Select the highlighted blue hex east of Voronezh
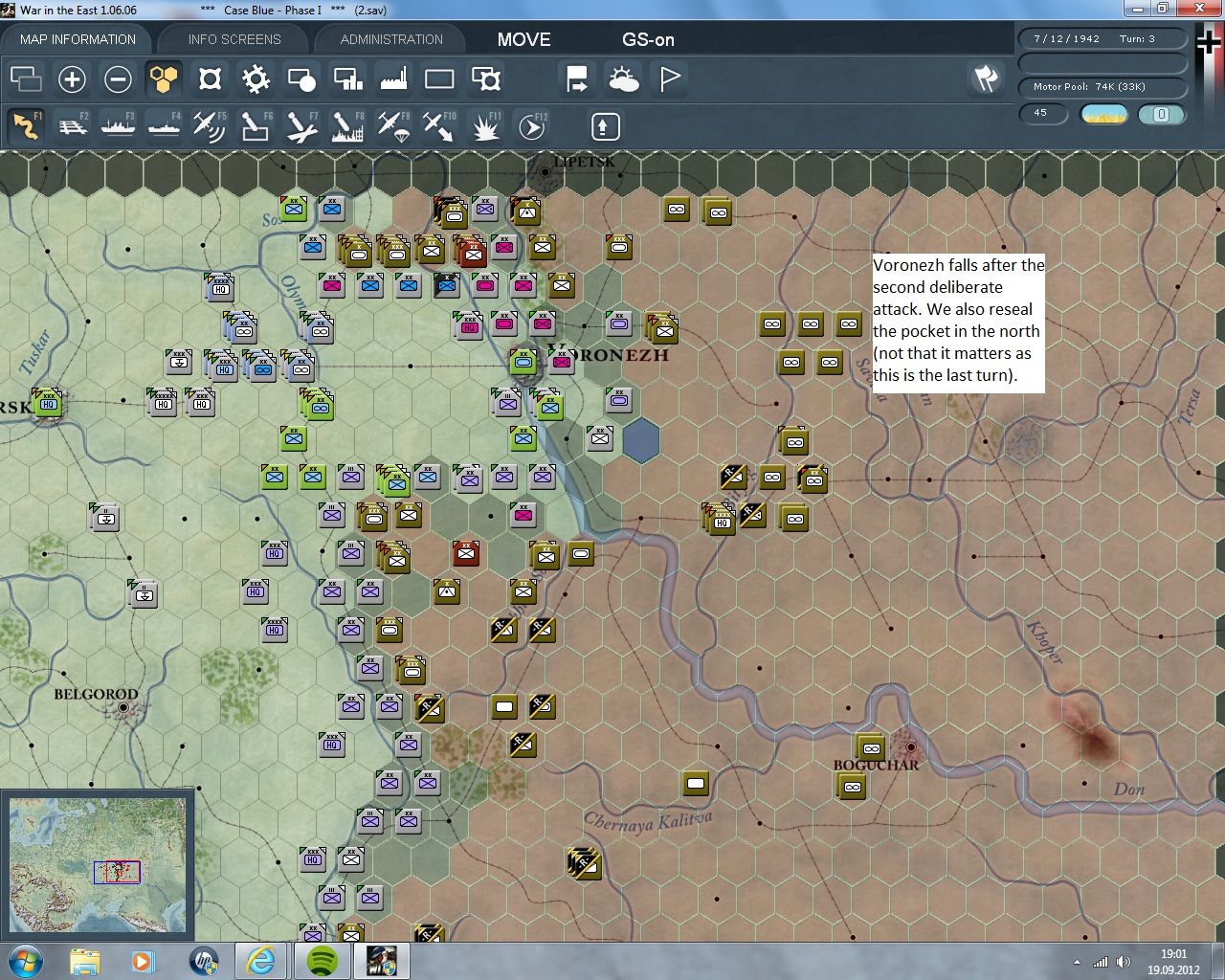The image size is (1225, 980). tap(640, 439)
